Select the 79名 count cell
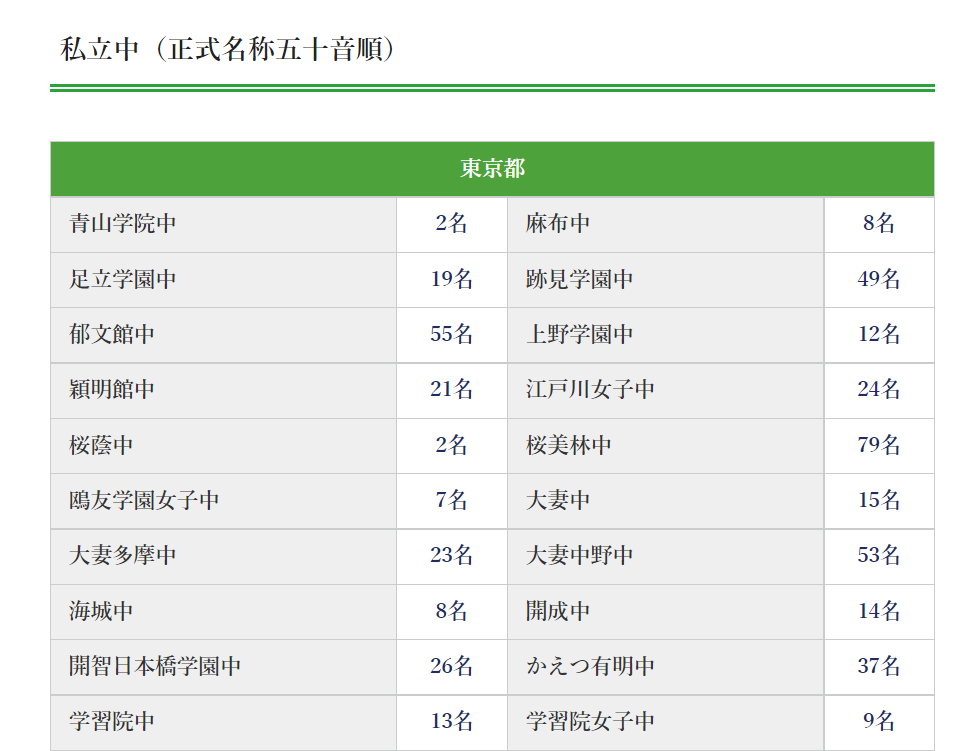 coord(879,446)
